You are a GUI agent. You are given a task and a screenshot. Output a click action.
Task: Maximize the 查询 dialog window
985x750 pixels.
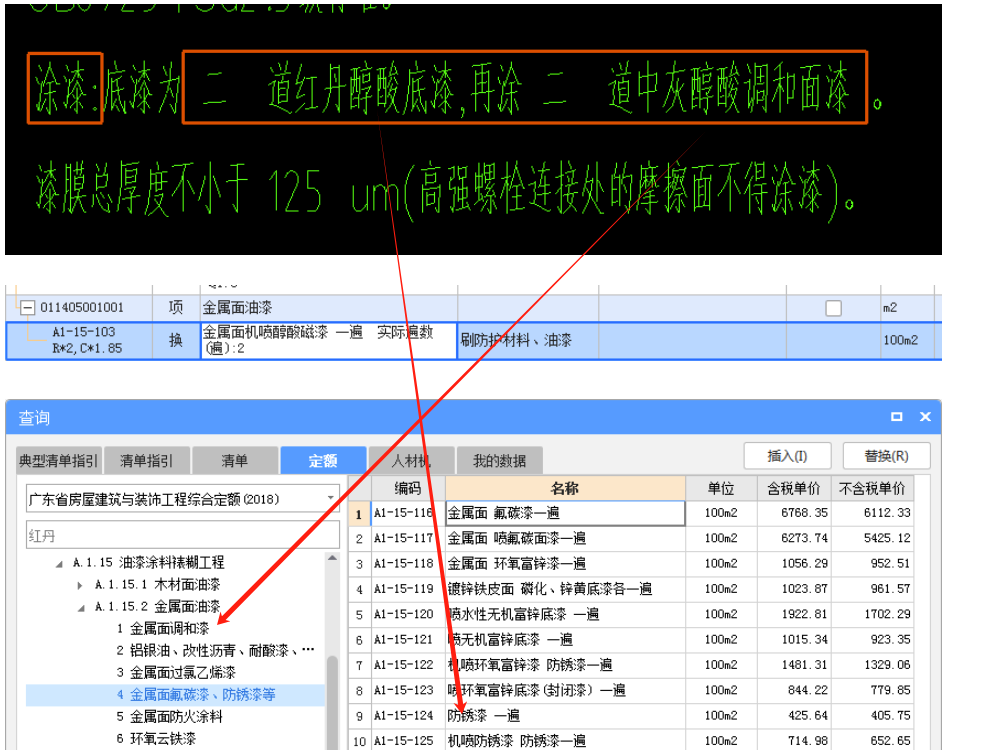click(896, 416)
